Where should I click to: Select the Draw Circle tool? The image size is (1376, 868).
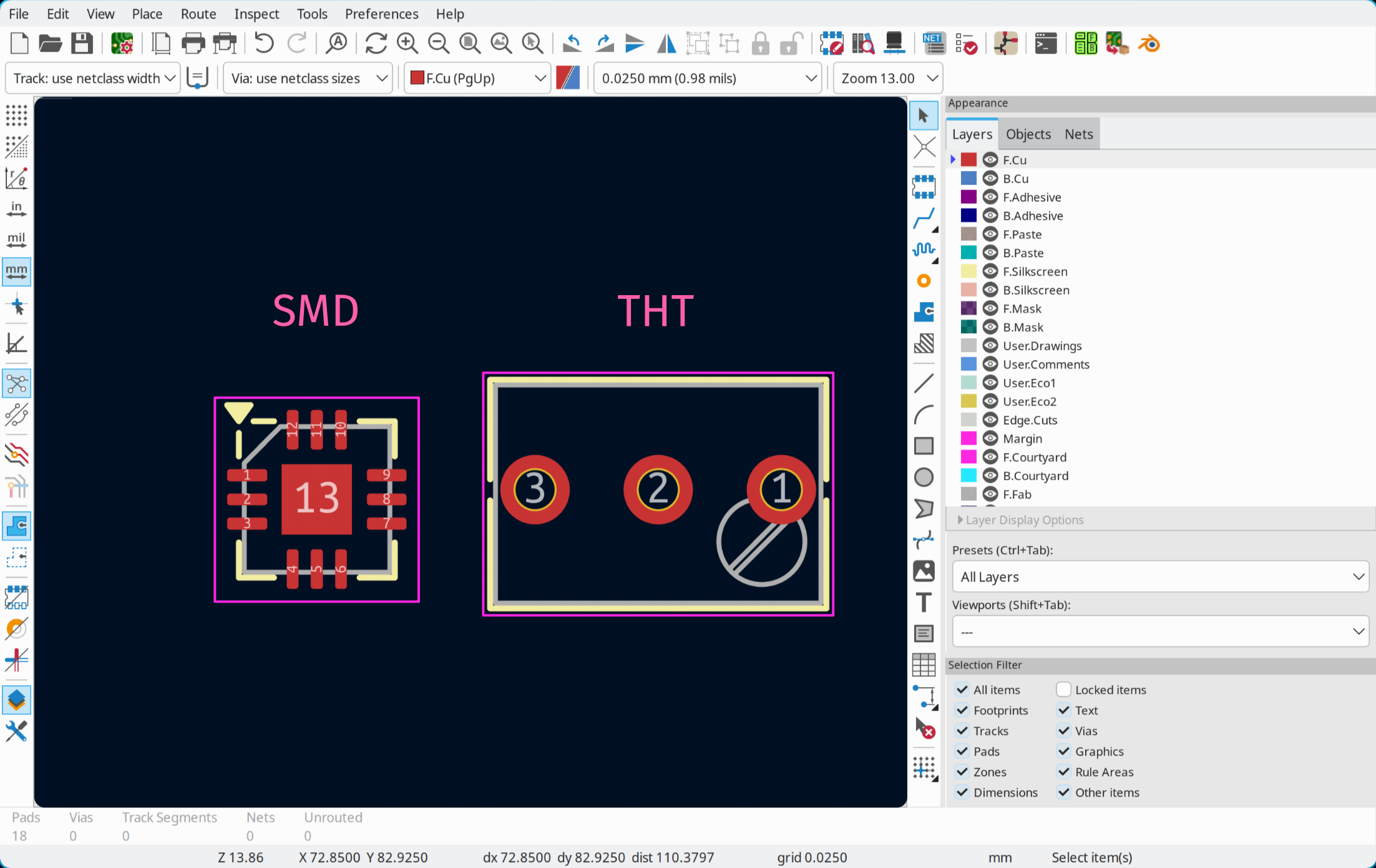coord(924,477)
